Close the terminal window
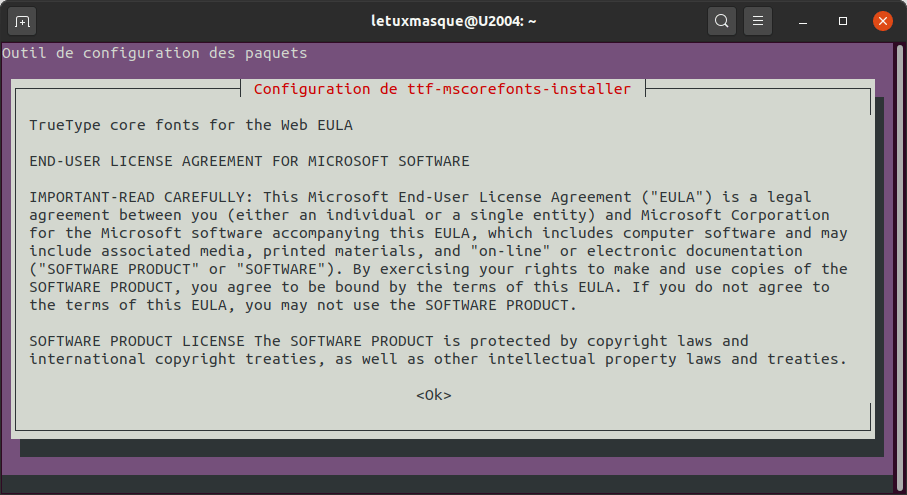The height and width of the screenshot is (495, 907). click(882, 20)
